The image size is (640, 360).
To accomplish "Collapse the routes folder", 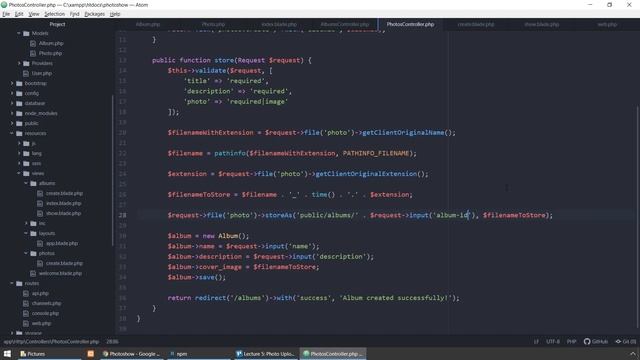I will tap(12, 283).
